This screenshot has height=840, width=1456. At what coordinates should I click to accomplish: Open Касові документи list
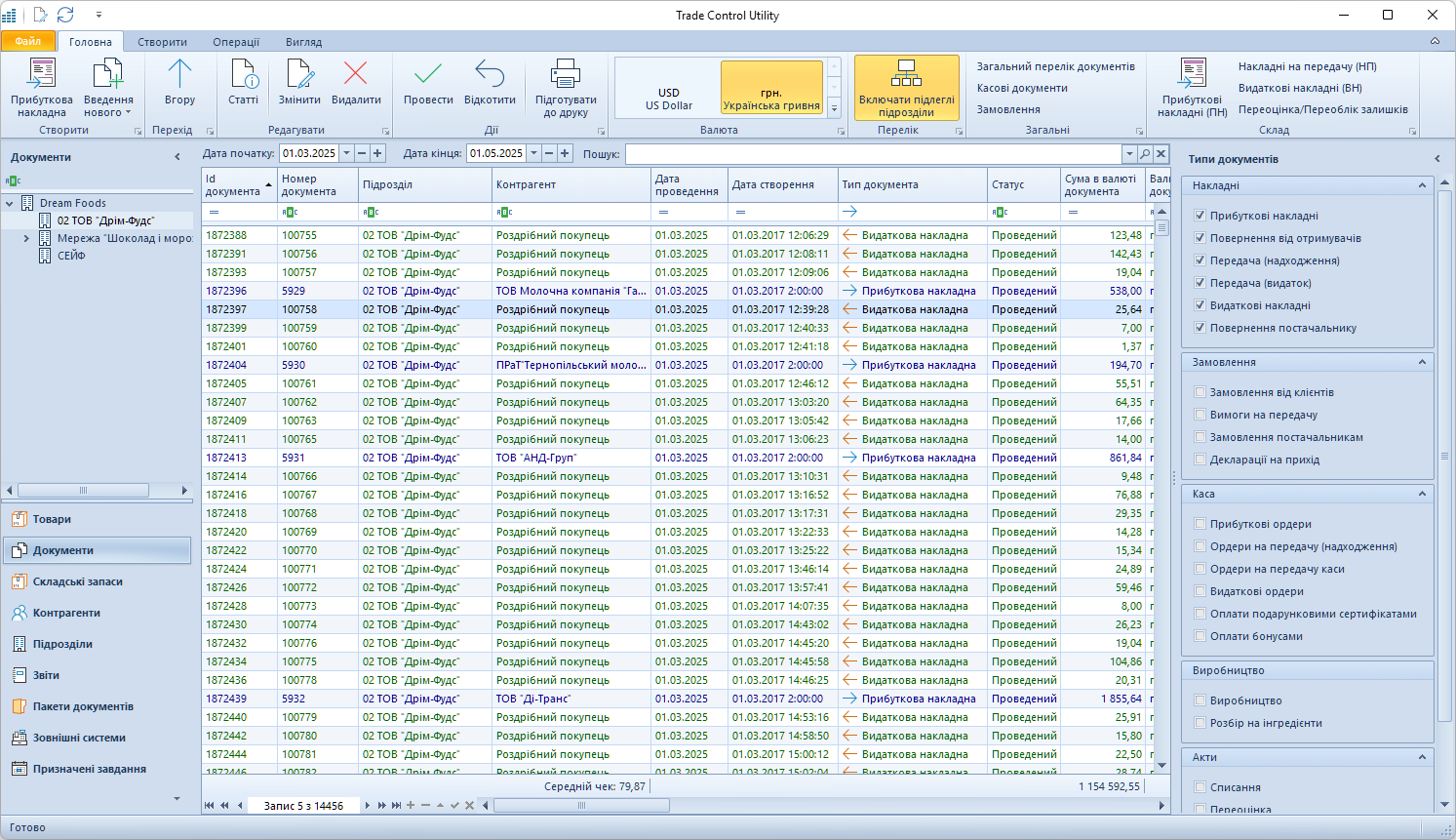1022,88
